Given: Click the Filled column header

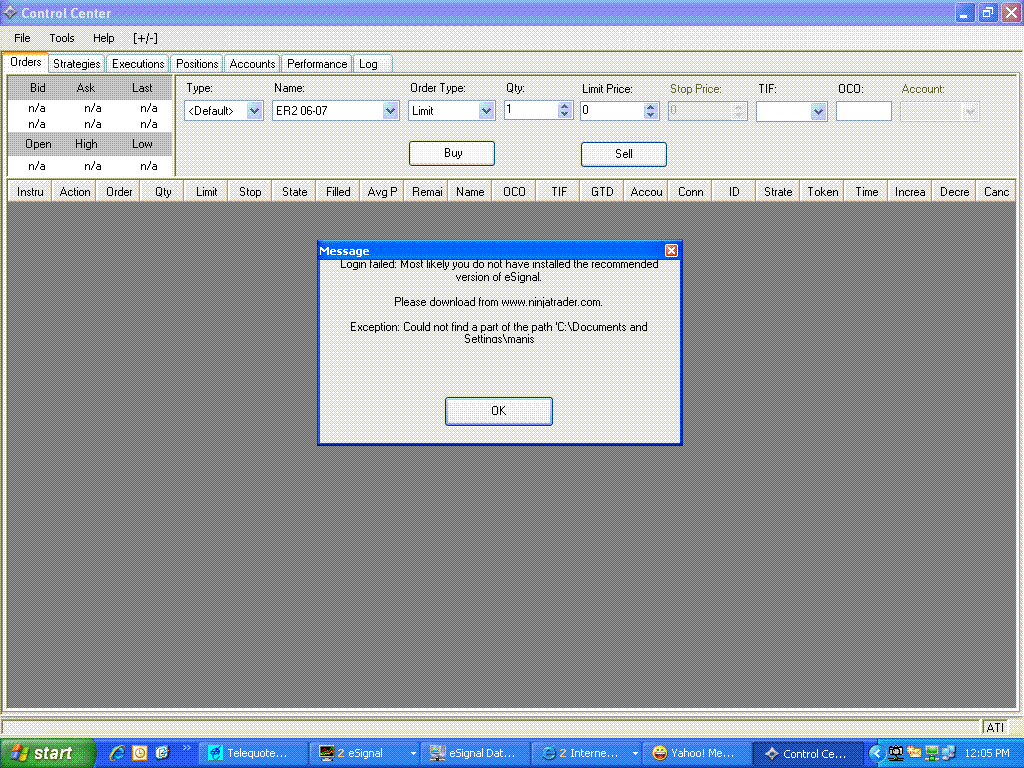Looking at the screenshot, I should (338, 192).
